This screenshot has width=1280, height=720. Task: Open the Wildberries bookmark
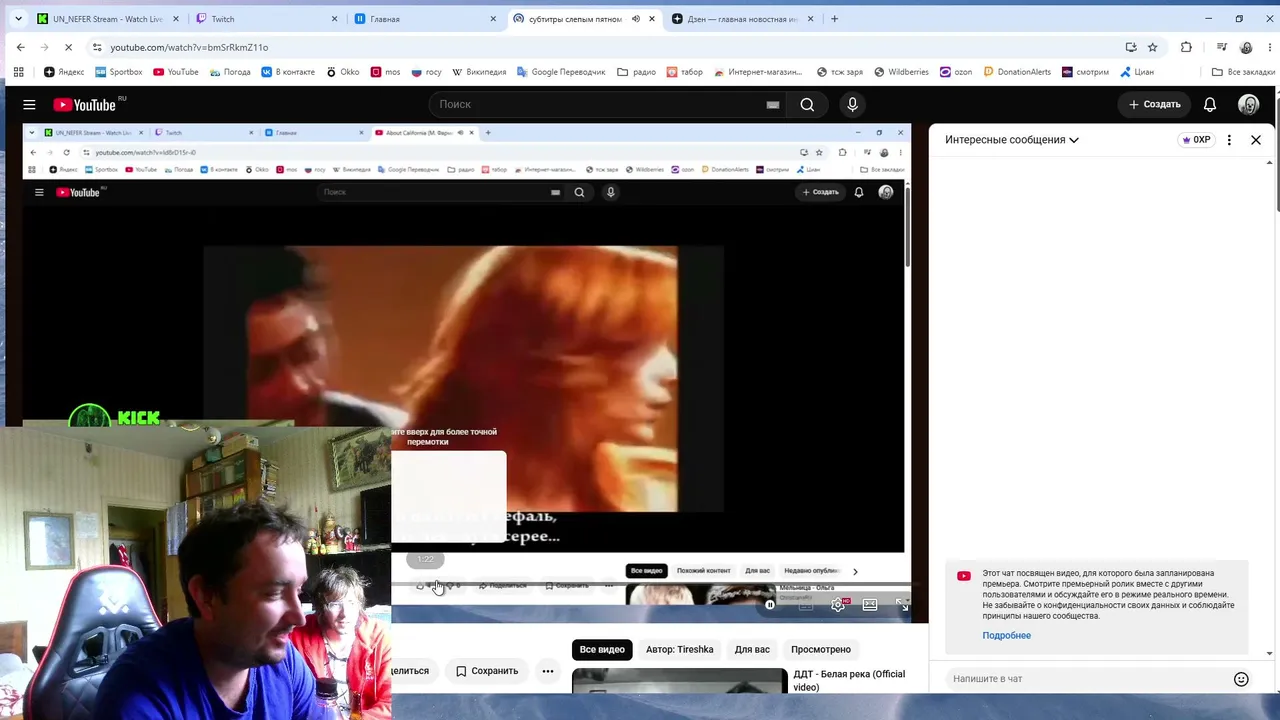901,72
